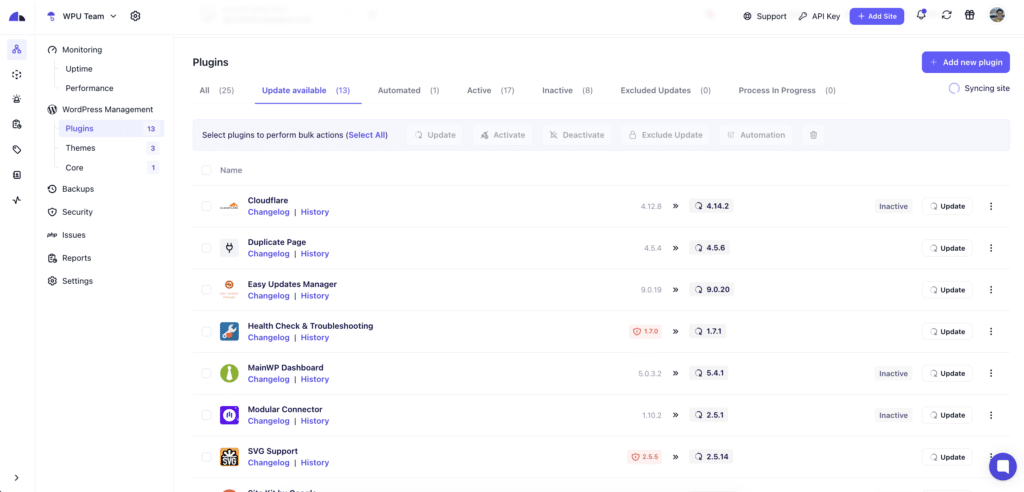Click the Add Site button
This screenshot has width=1024, height=492.
coord(876,16)
